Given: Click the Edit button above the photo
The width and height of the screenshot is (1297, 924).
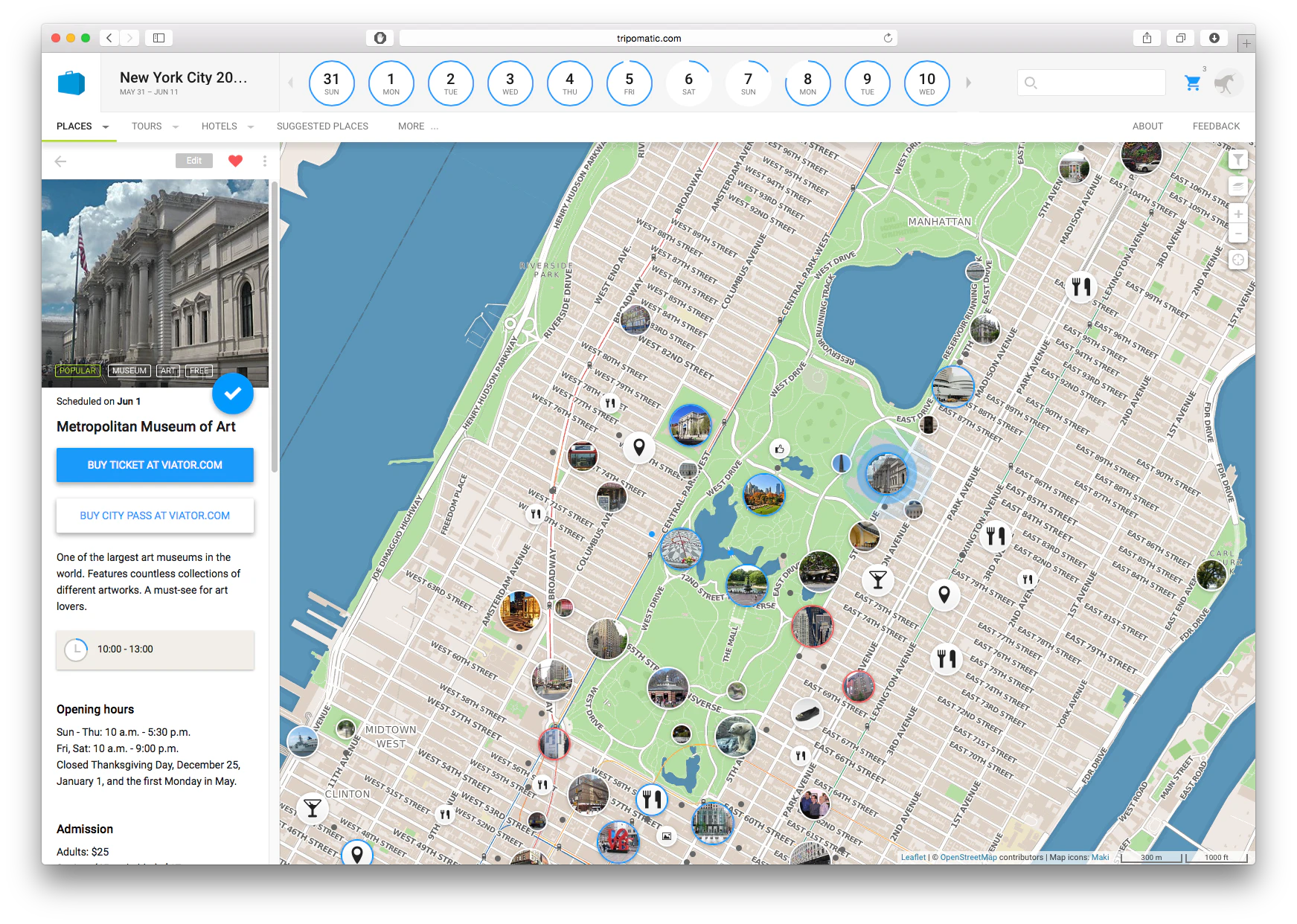Looking at the screenshot, I should (193, 161).
